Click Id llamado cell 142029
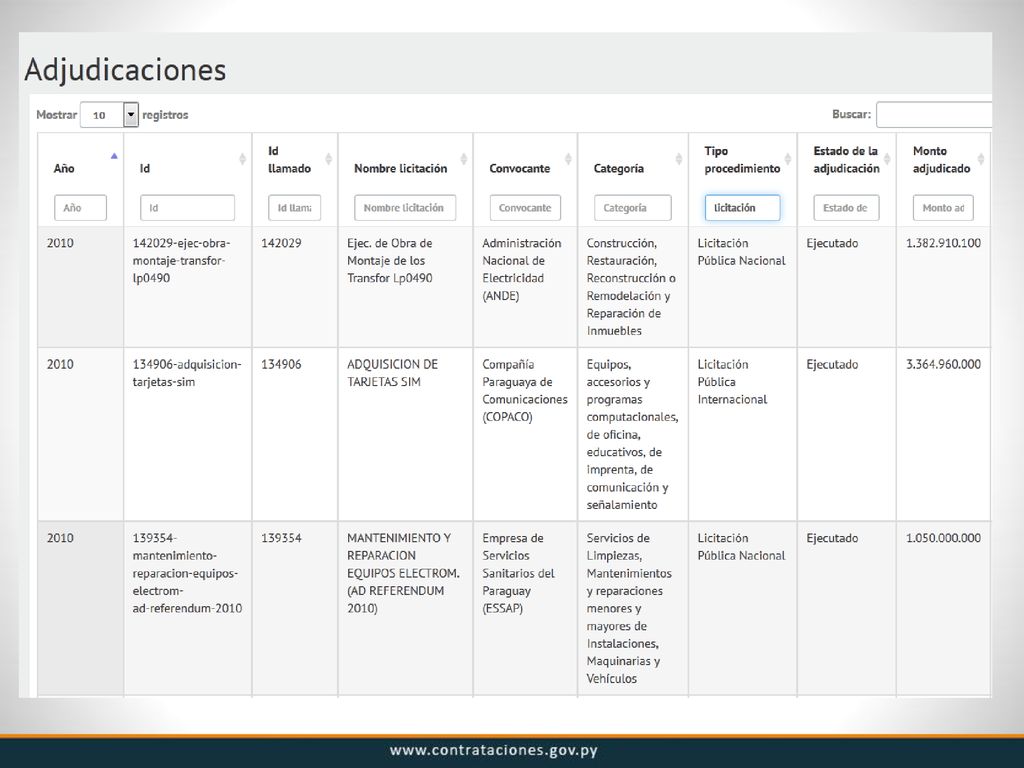 click(281, 243)
